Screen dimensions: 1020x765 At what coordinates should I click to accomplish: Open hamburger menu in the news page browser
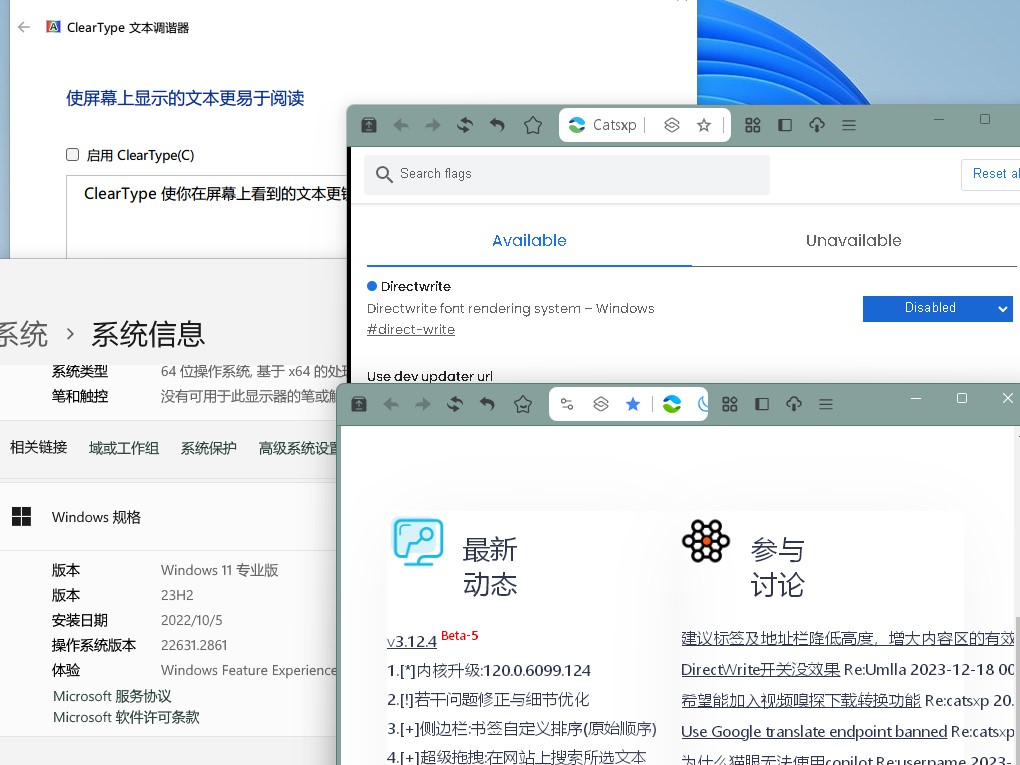pyautogui.click(x=826, y=405)
